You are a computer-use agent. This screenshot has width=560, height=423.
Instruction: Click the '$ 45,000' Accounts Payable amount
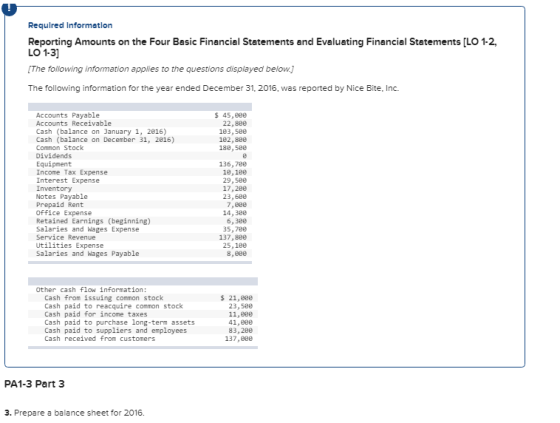tap(231, 115)
